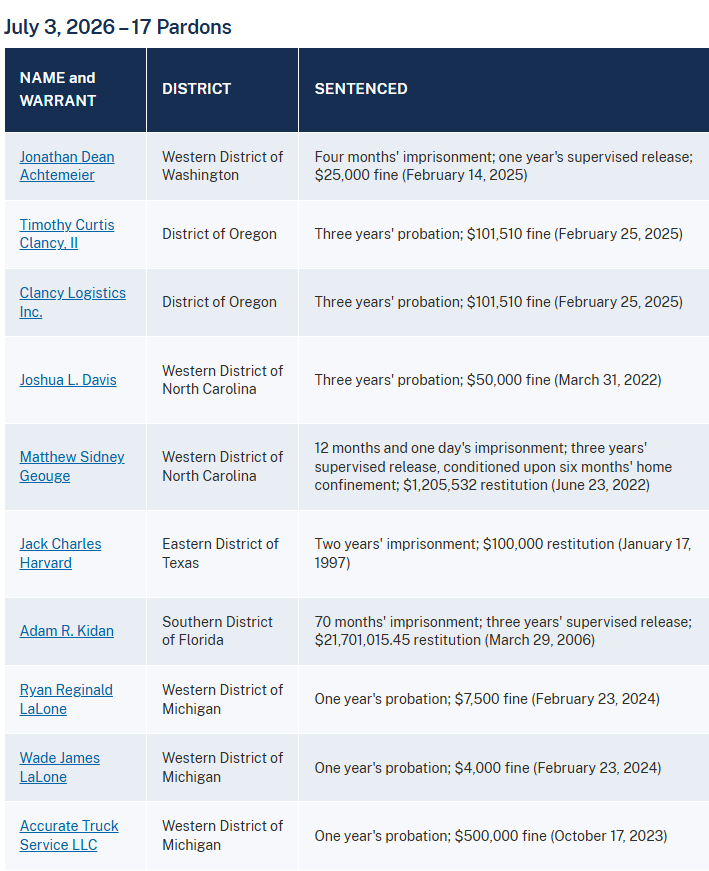Click 'Eastern District of Texas' cell
The width and height of the screenshot is (709, 871).
point(220,553)
